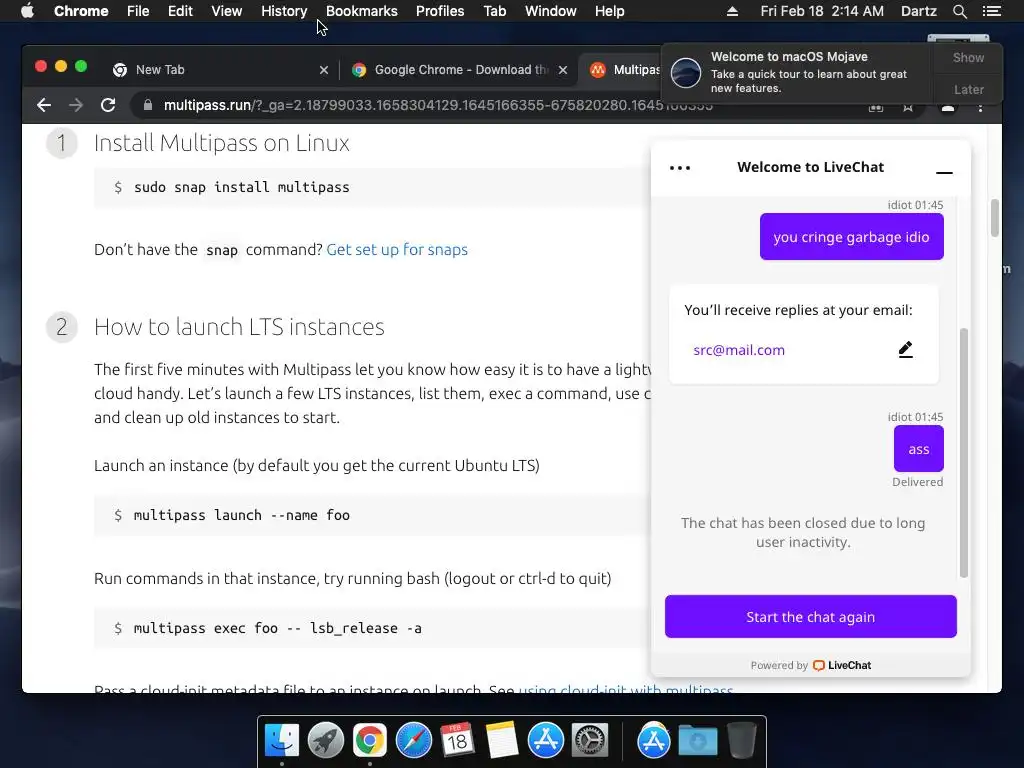The height and width of the screenshot is (768, 1024).
Task: Open App Store beside Notes in dock
Action: tap(545, 741)
